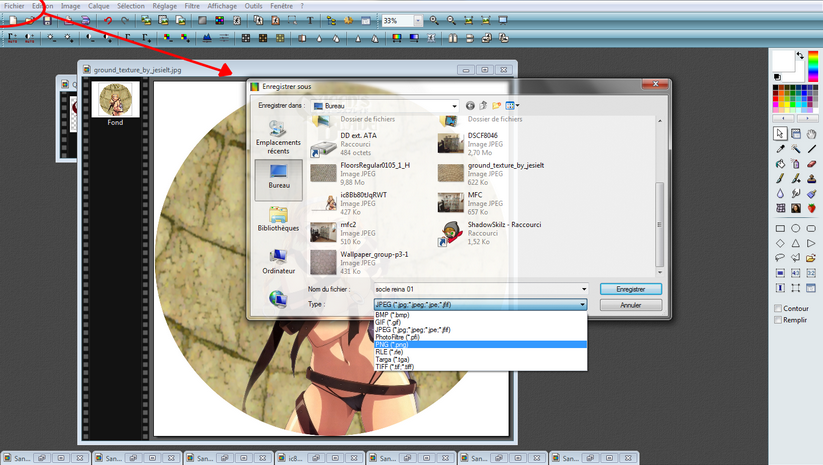823x465 pixels.
Task: Click the Enregistrer button
Action: point(631,289)
